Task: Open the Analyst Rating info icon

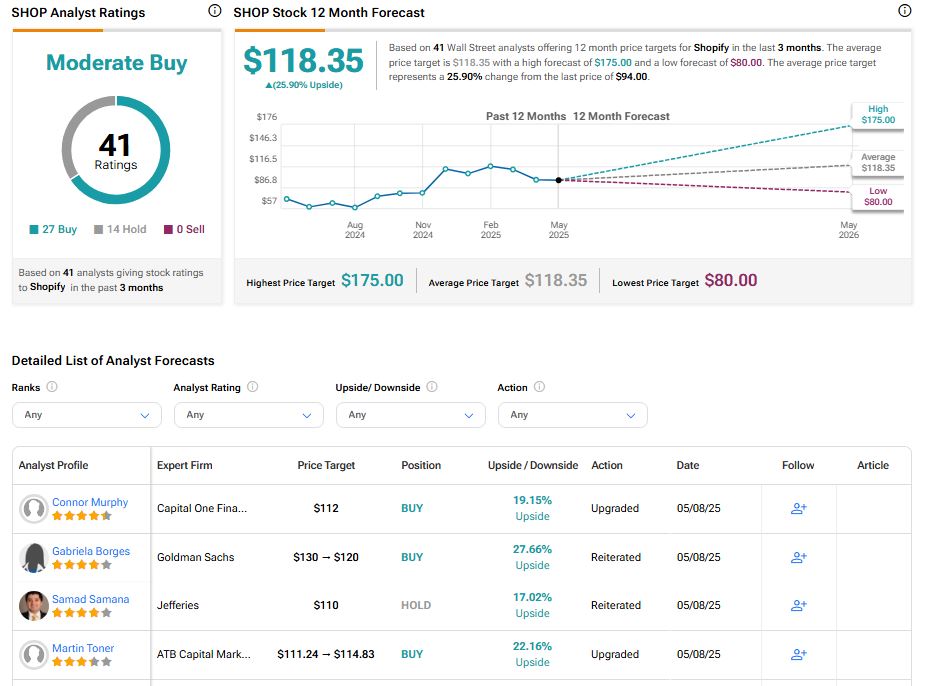Action: [x=252, y=387]
